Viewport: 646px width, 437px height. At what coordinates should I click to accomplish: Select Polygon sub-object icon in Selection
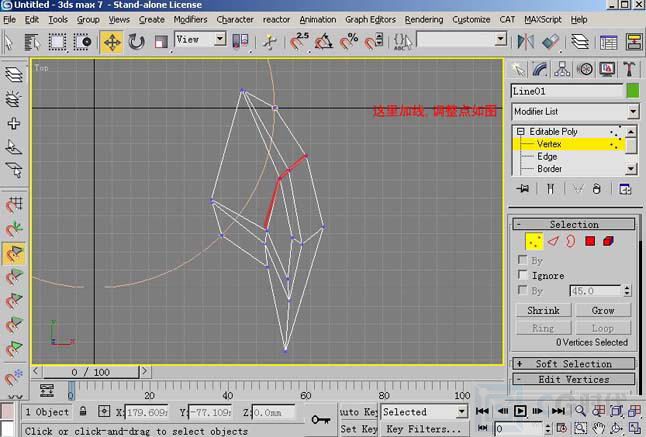[x=590, y=241]
